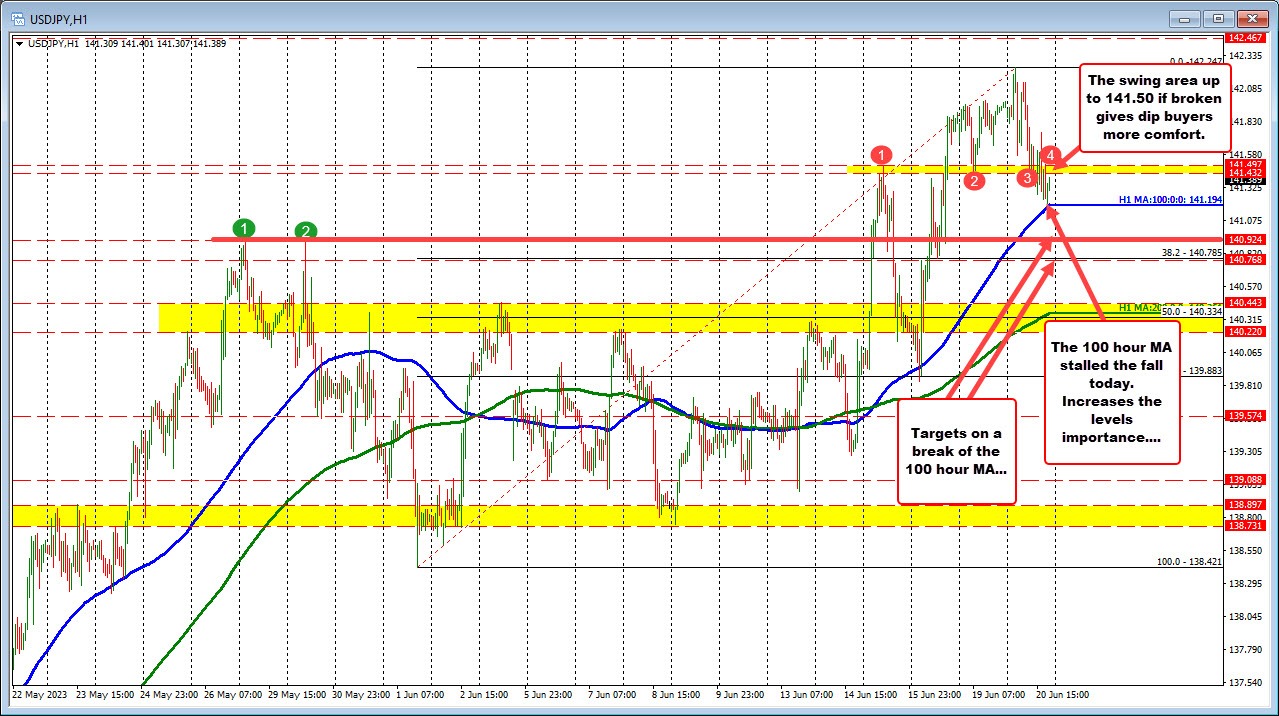Minimize the USDJPY chart window
The image size is (1279, 716).
point(1186,18)
